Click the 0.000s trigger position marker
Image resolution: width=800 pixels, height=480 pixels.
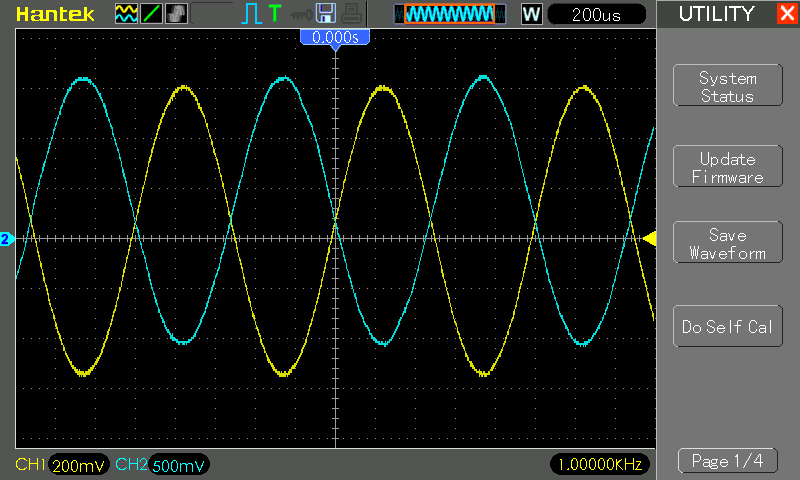[x=335, y=39]
